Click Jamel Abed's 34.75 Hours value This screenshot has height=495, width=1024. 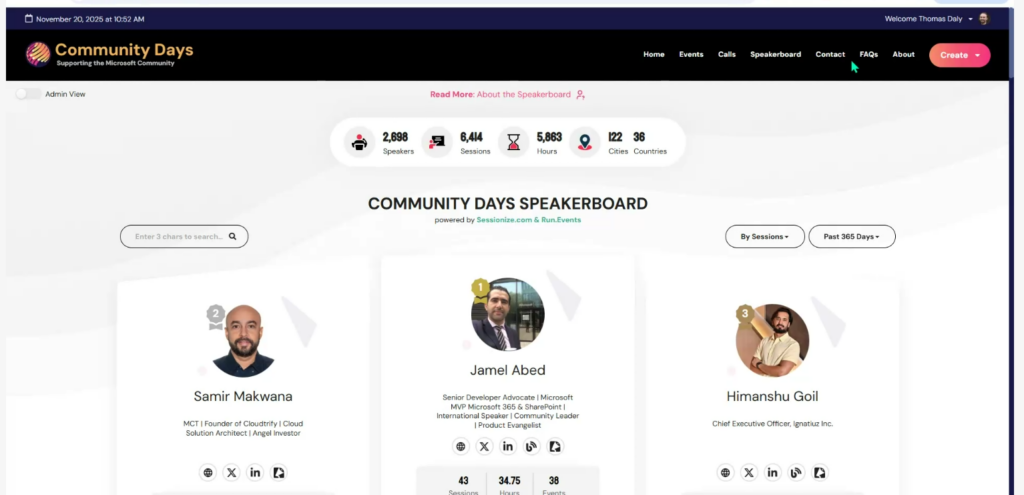pos(509,481)
